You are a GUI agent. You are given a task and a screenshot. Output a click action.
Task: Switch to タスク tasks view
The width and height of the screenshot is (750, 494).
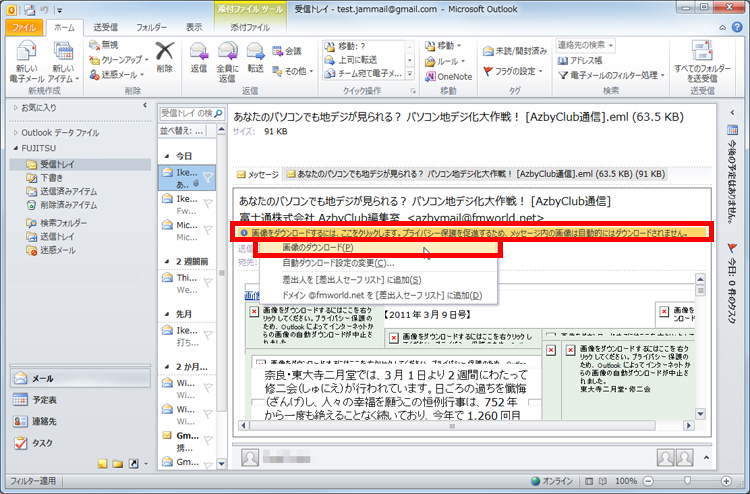[80, 443]
